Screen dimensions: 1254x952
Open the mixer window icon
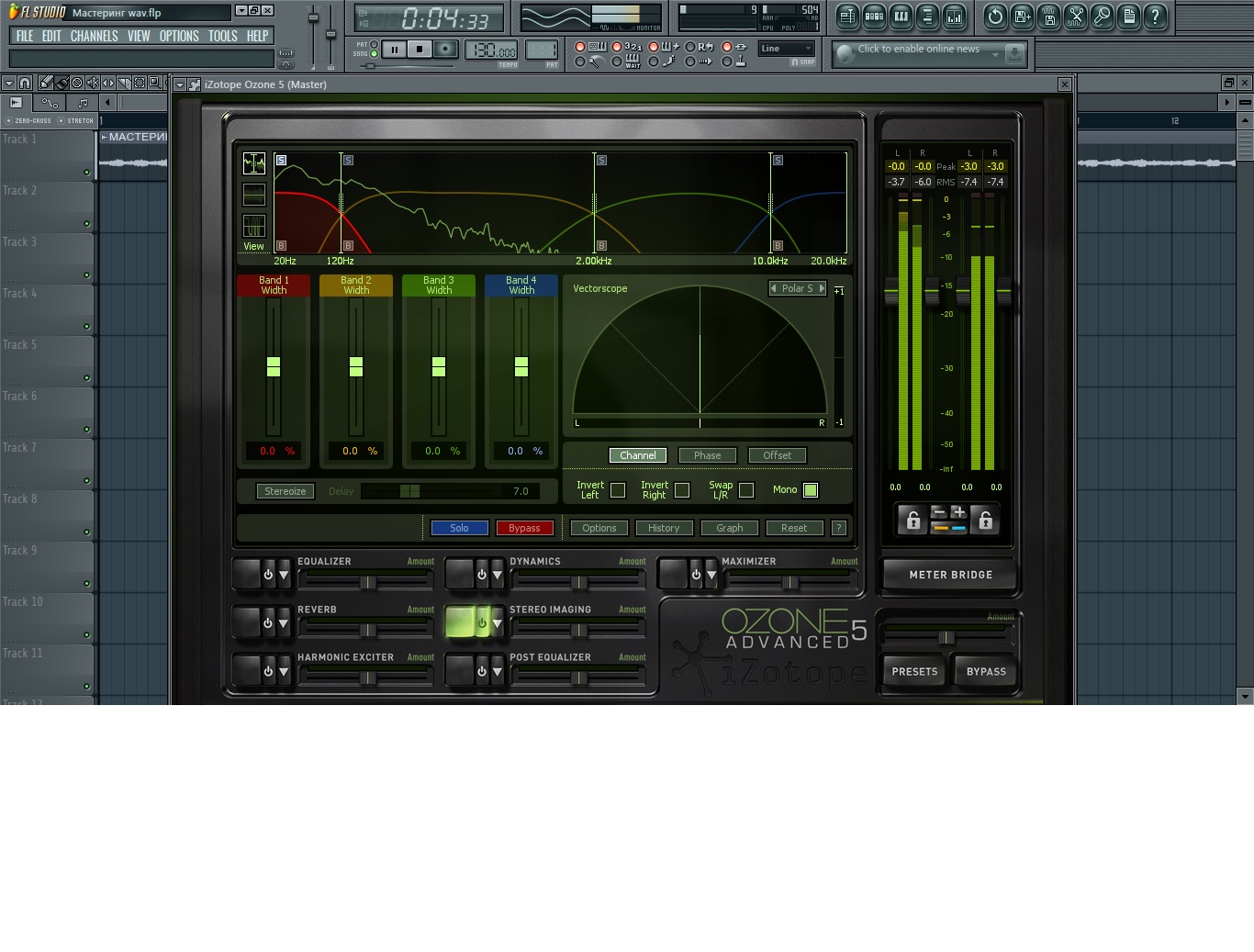point(954,17)
